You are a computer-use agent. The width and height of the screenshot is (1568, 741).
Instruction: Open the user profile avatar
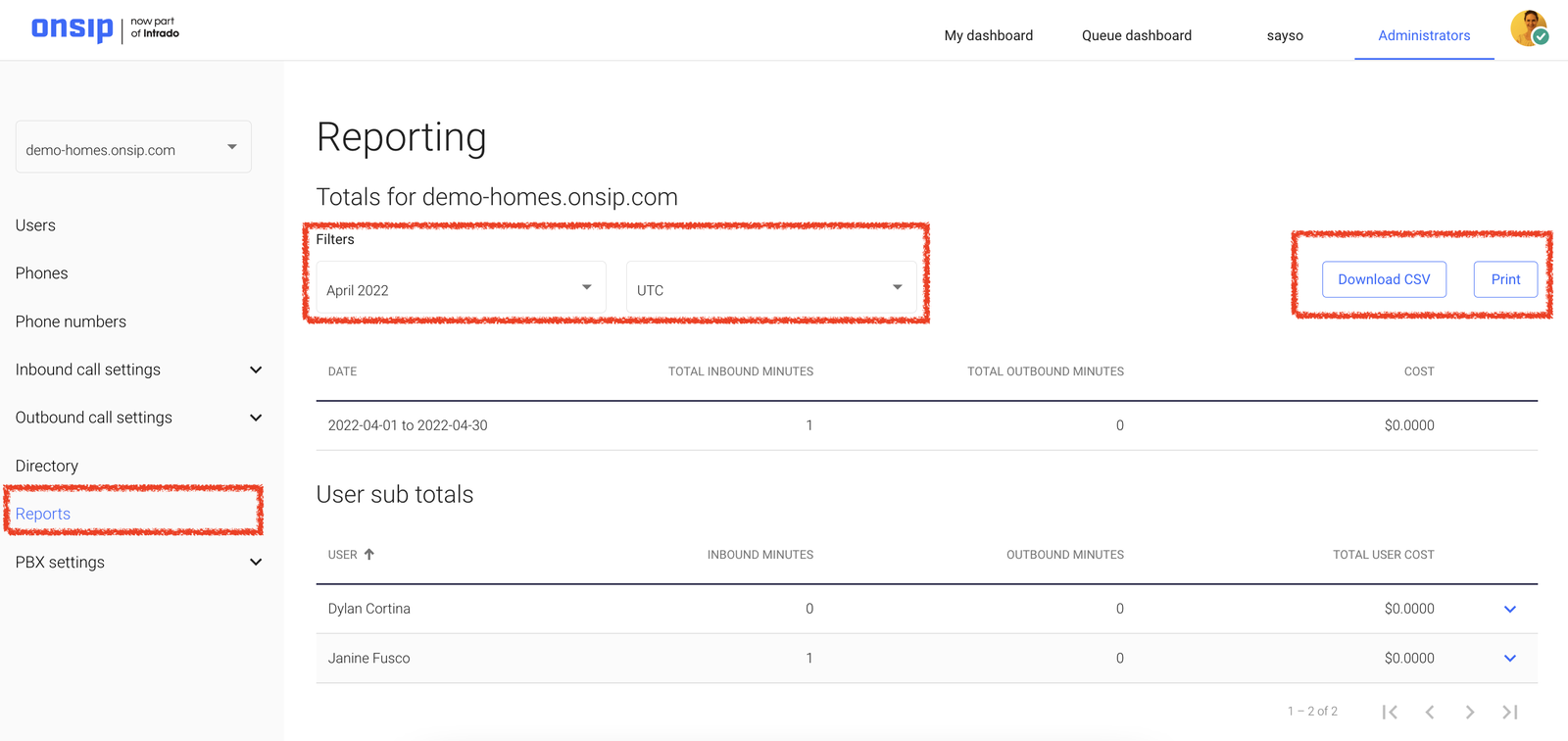pos(1528,28)
